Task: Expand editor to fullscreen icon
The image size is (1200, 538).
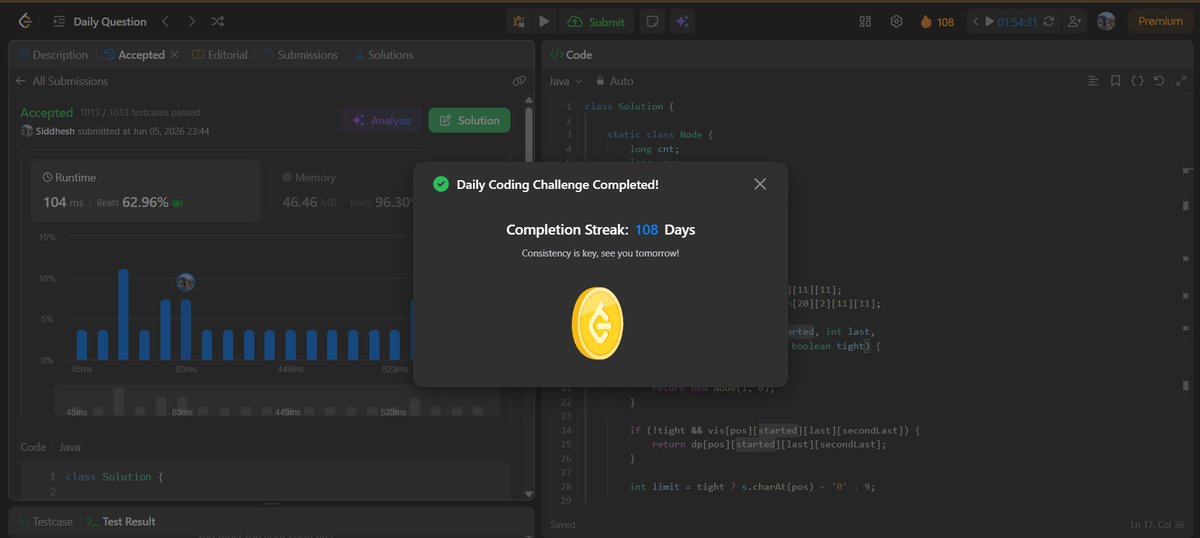Action: [1180, 81]
